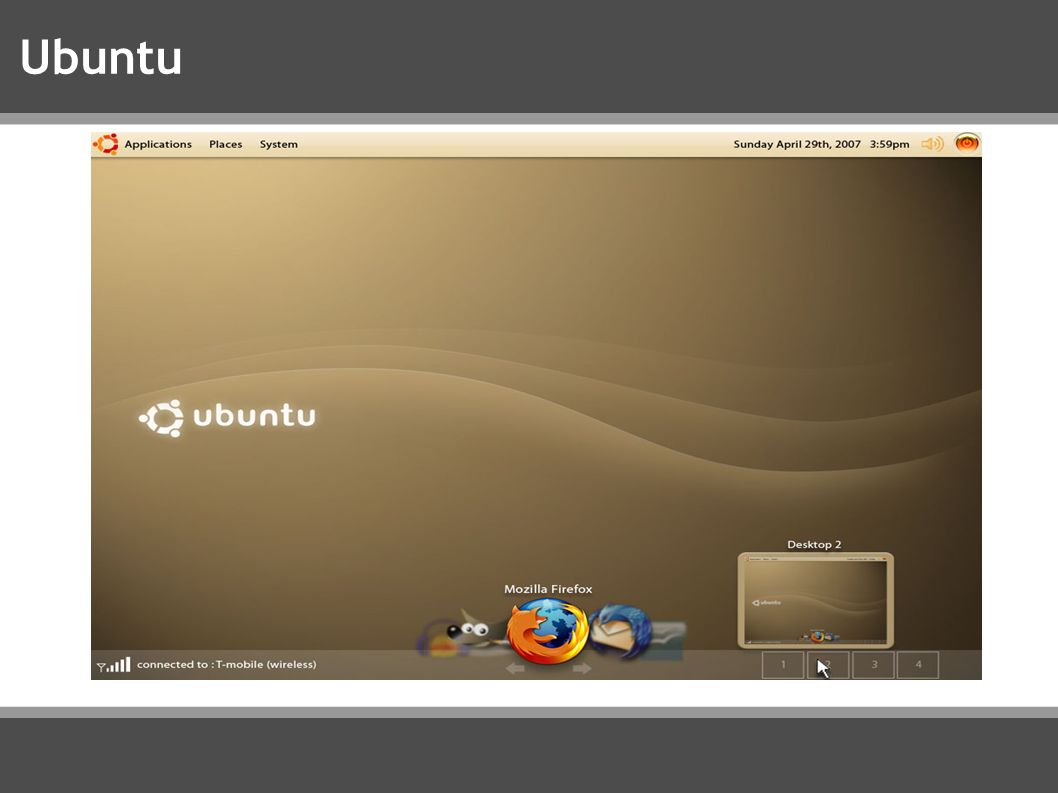This screenshot has width=1058, height=793.
Task: Launch Mozilla Firefox from the dock
Action: [x=548, y=632]
